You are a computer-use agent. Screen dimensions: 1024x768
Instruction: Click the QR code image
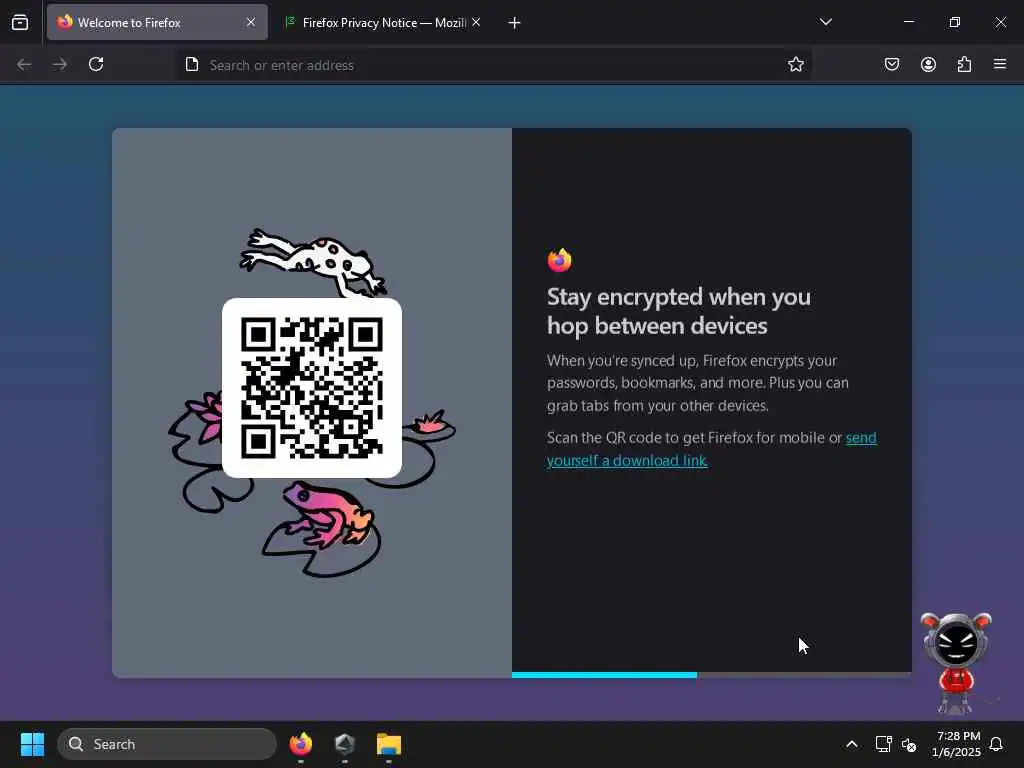click(312, 388)
